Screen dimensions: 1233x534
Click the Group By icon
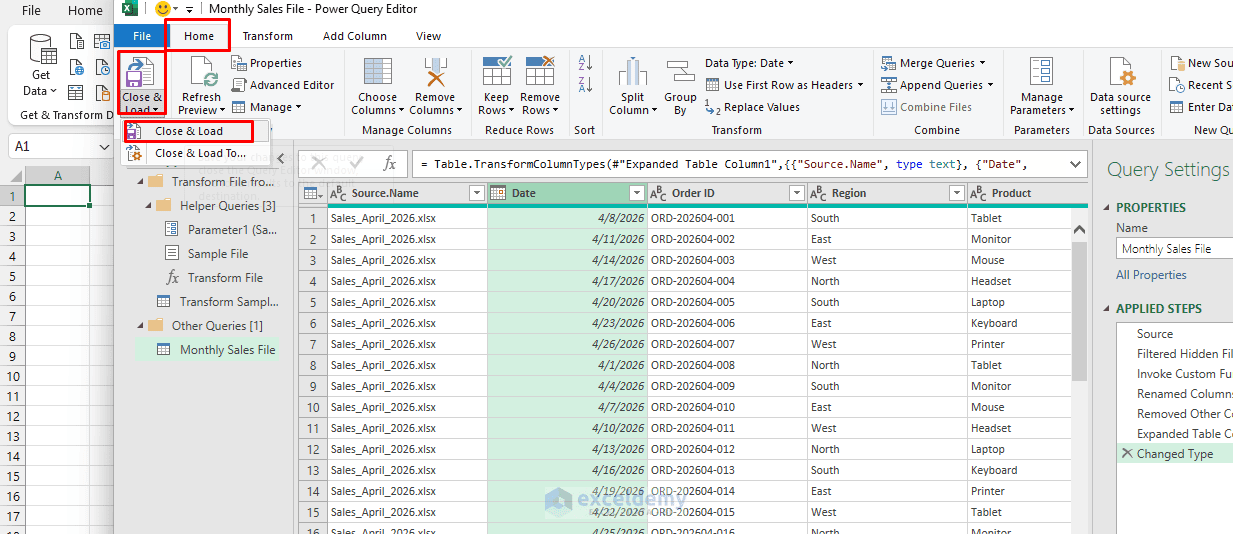tap(680, 73)
